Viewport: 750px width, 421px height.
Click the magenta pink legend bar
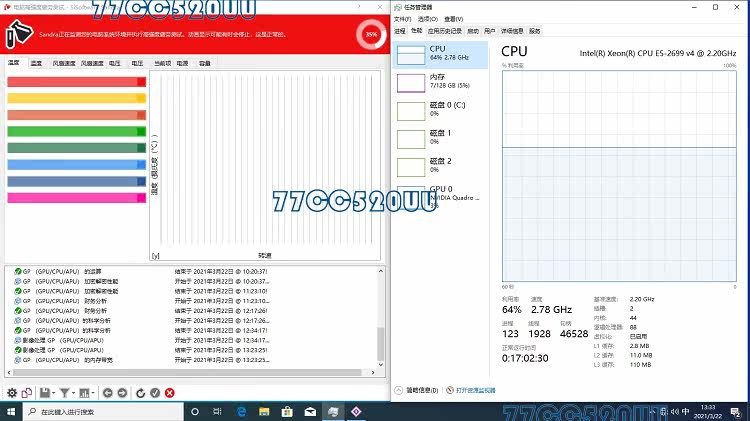point(77,198)
